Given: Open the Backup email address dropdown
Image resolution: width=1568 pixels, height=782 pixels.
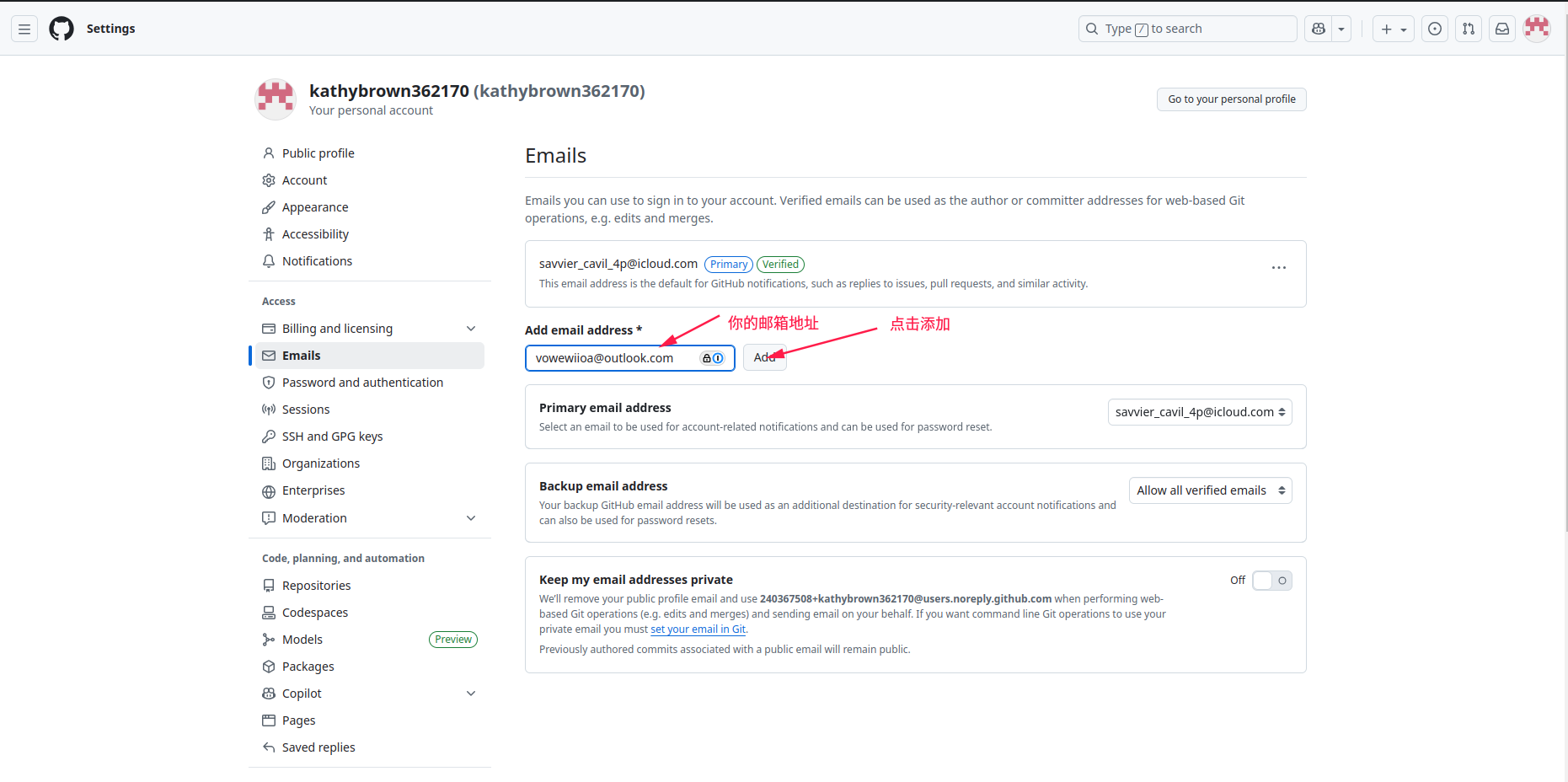Looking at the screenshot, I should point(1210,490).
